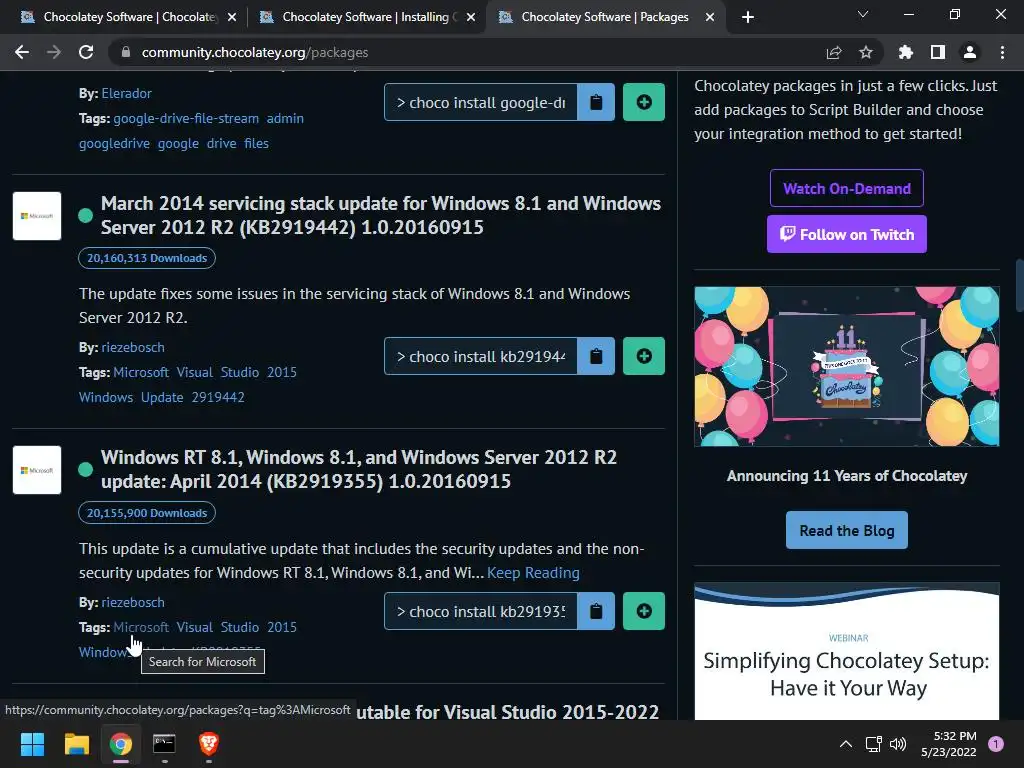Click Follow on Twitch button
Viewport: 1024px width, 768px height.
point(846,234)
